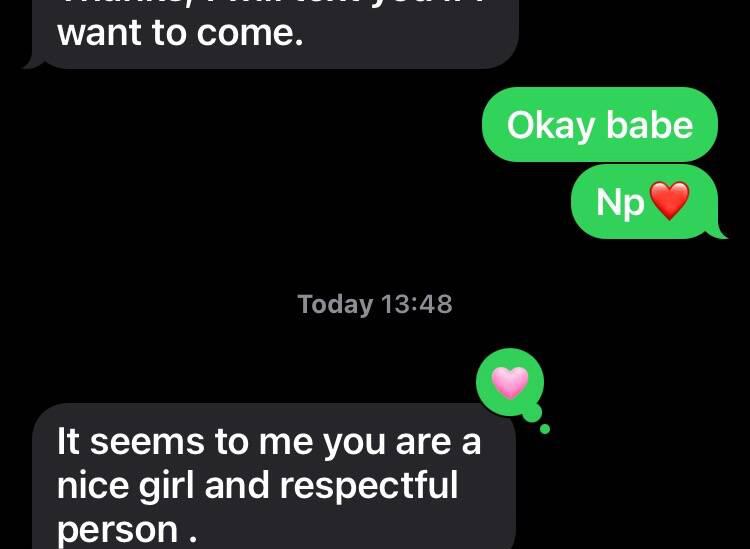
Task: Tap the red heart emoji beside Np
Action: pos(670,201)
